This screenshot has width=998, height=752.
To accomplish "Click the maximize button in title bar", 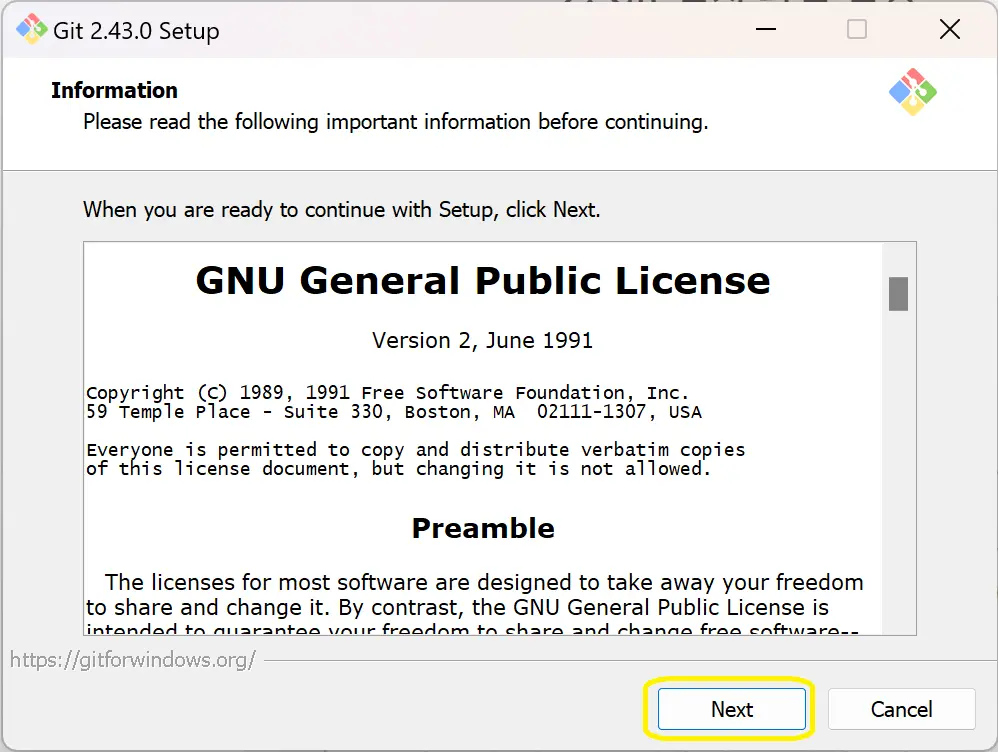I will 857,29.
